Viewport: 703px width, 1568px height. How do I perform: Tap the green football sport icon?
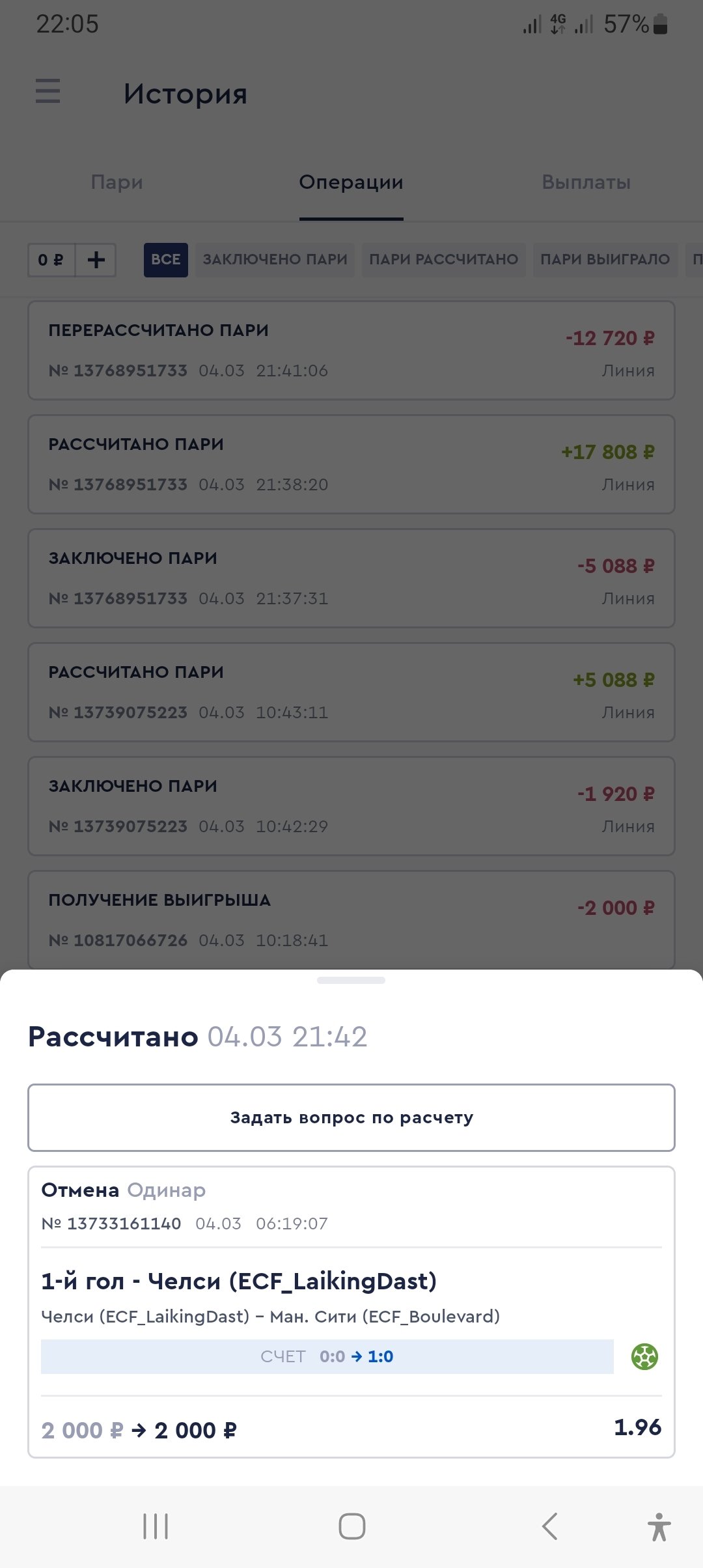tap(644, 1357)
